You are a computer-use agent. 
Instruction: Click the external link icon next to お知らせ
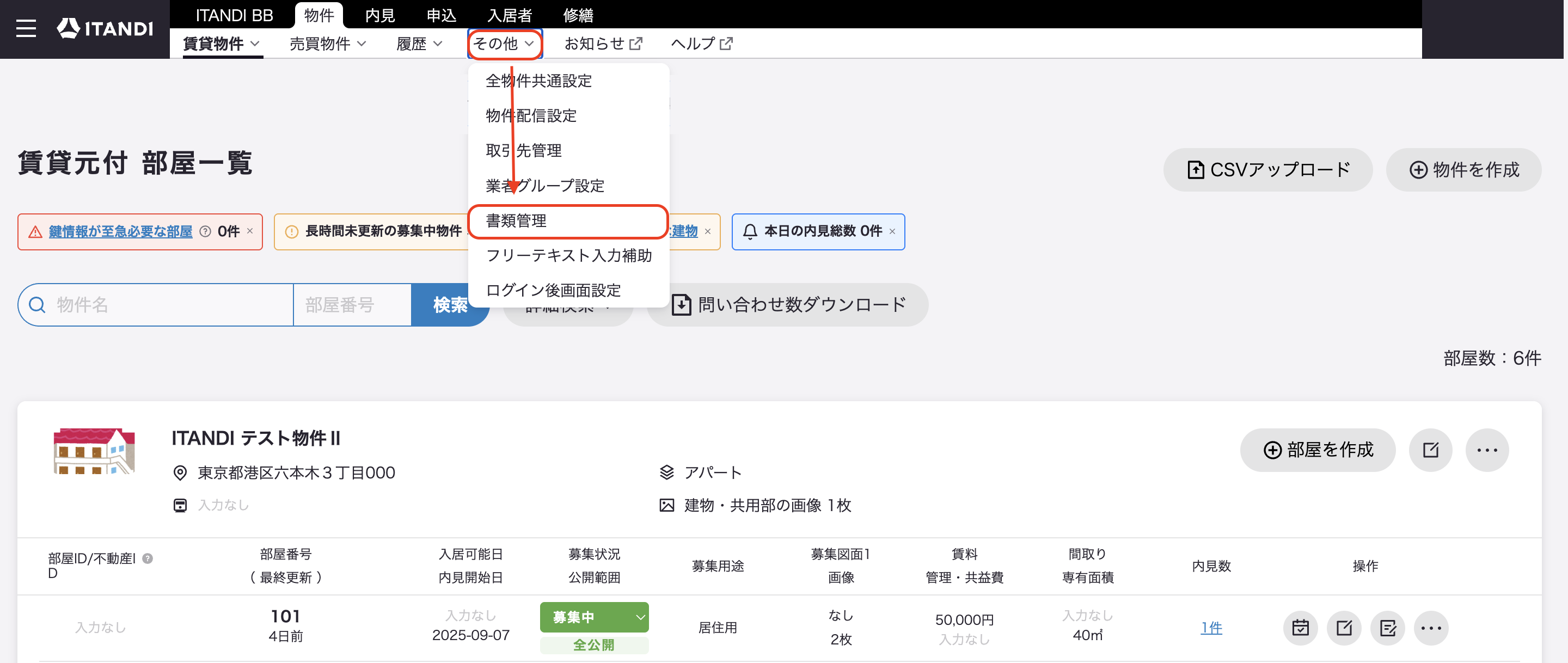coord(635,44)
